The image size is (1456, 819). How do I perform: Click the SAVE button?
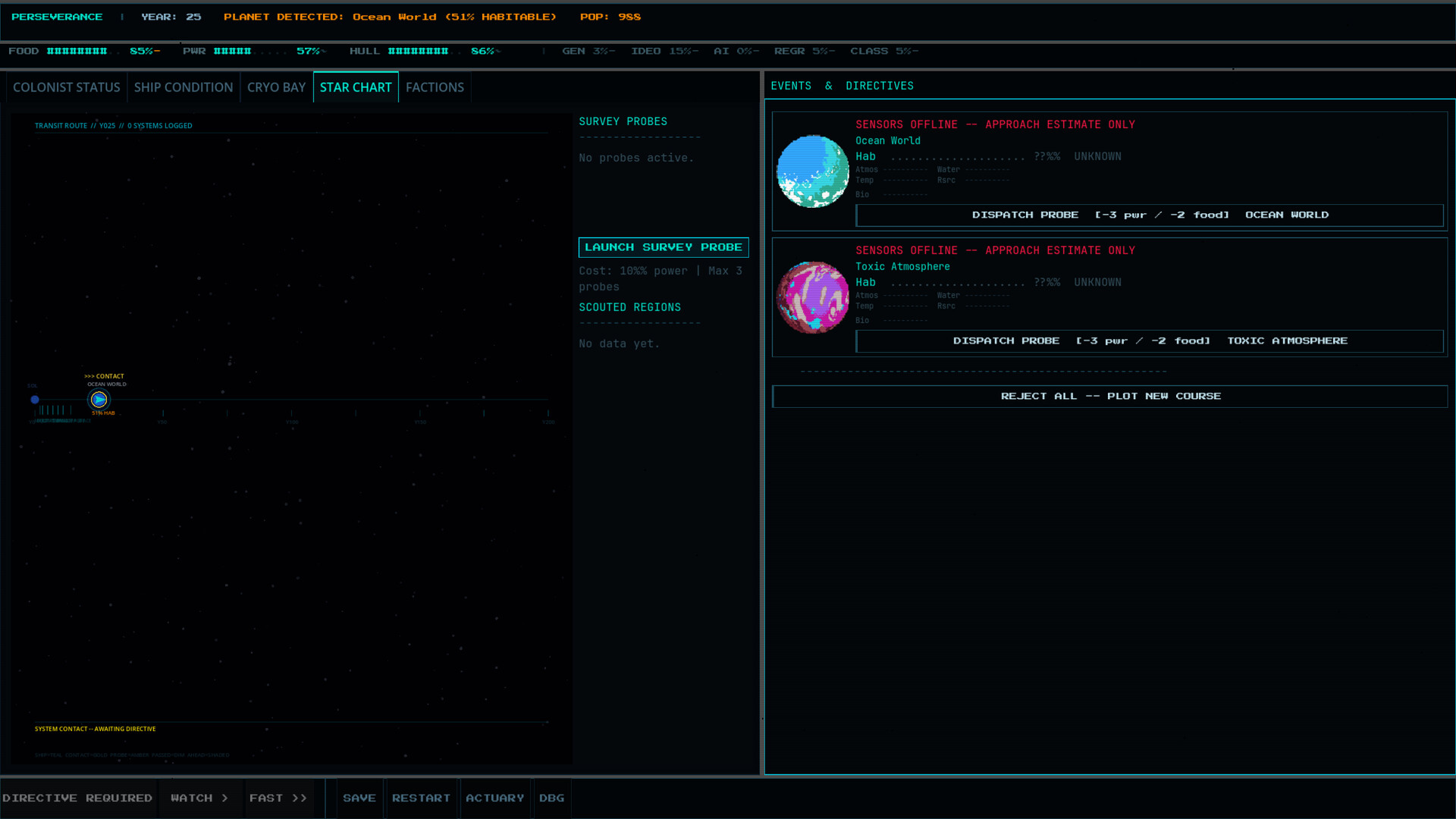tap(359, 798)
